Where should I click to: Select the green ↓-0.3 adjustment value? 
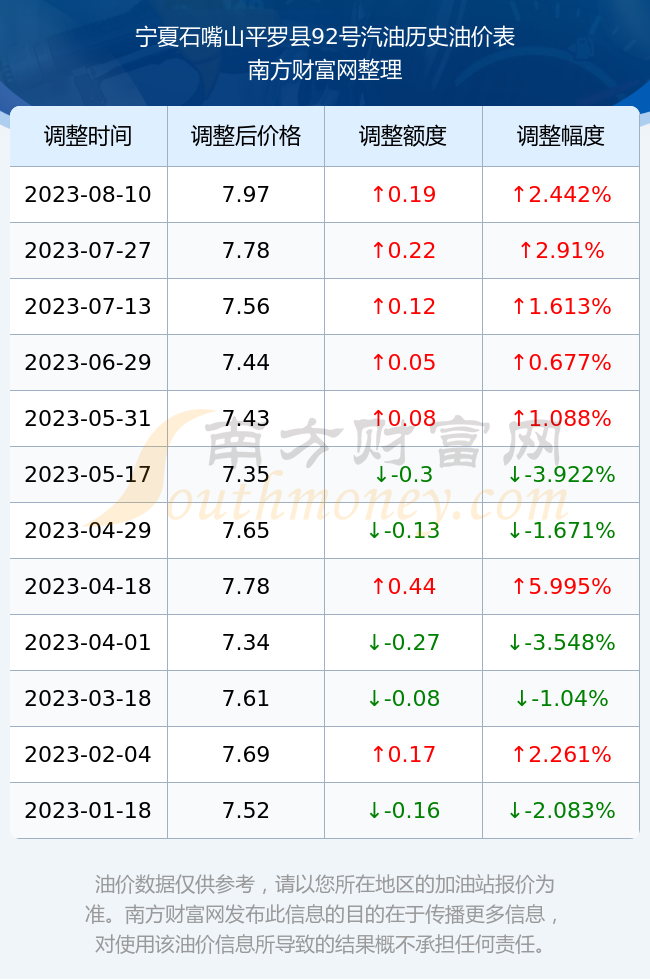pyautogui.click(x=403, y=474)
